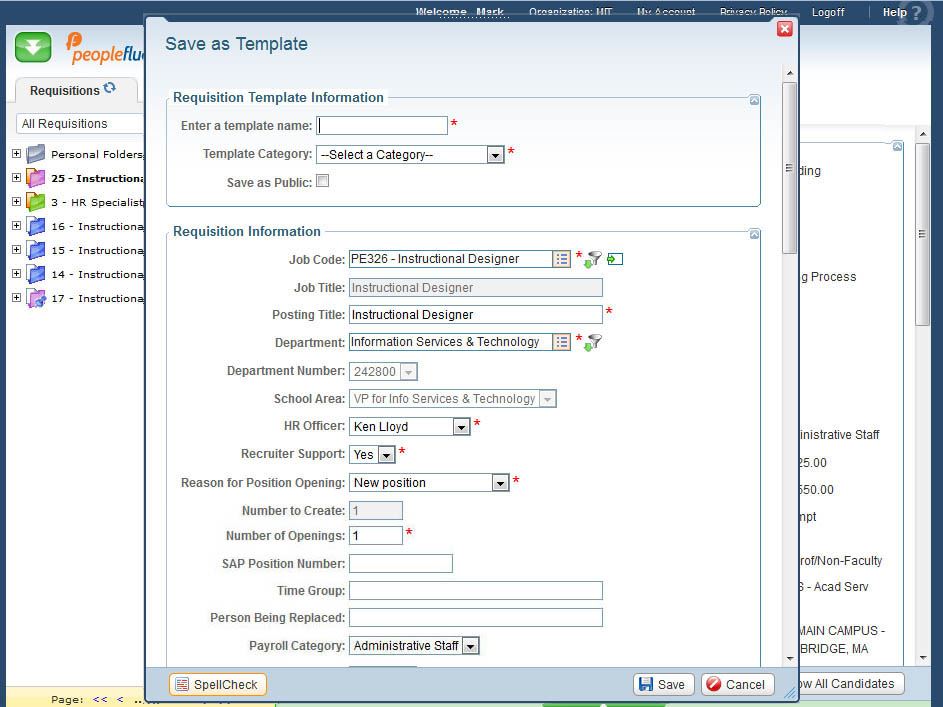Enable the Save as Public checkbox
This screenshot has width=943, height=707.
(x=322, y=181)
